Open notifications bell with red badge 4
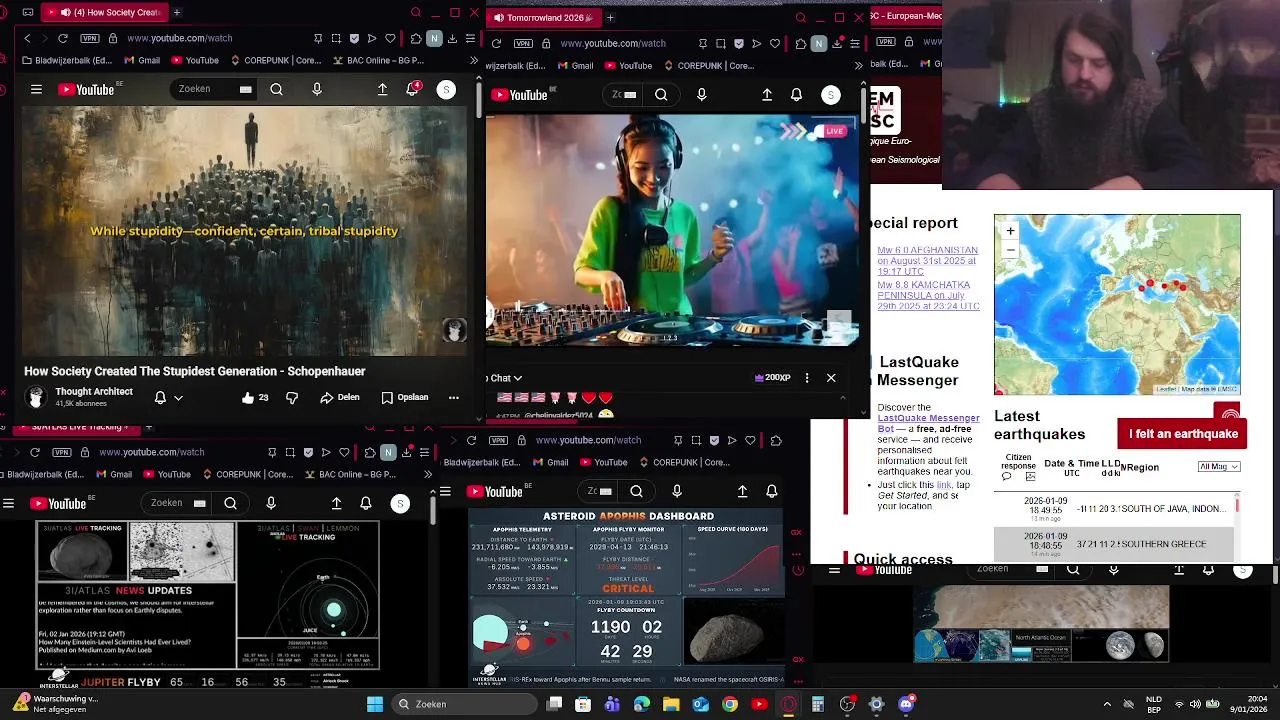Image resolution: width=1280 pixels, height=720 pixels. (413, 89)
